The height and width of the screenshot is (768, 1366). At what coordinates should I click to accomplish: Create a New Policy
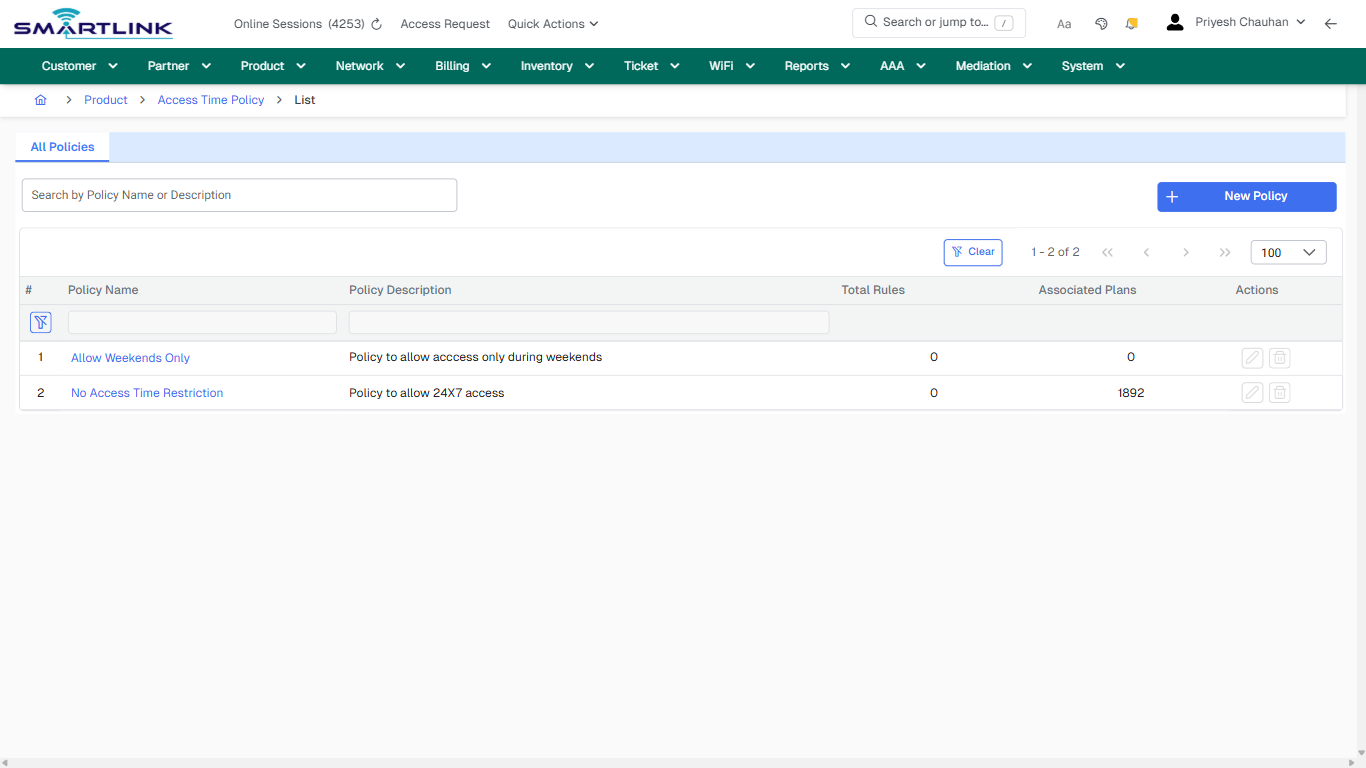point(1246,197)
